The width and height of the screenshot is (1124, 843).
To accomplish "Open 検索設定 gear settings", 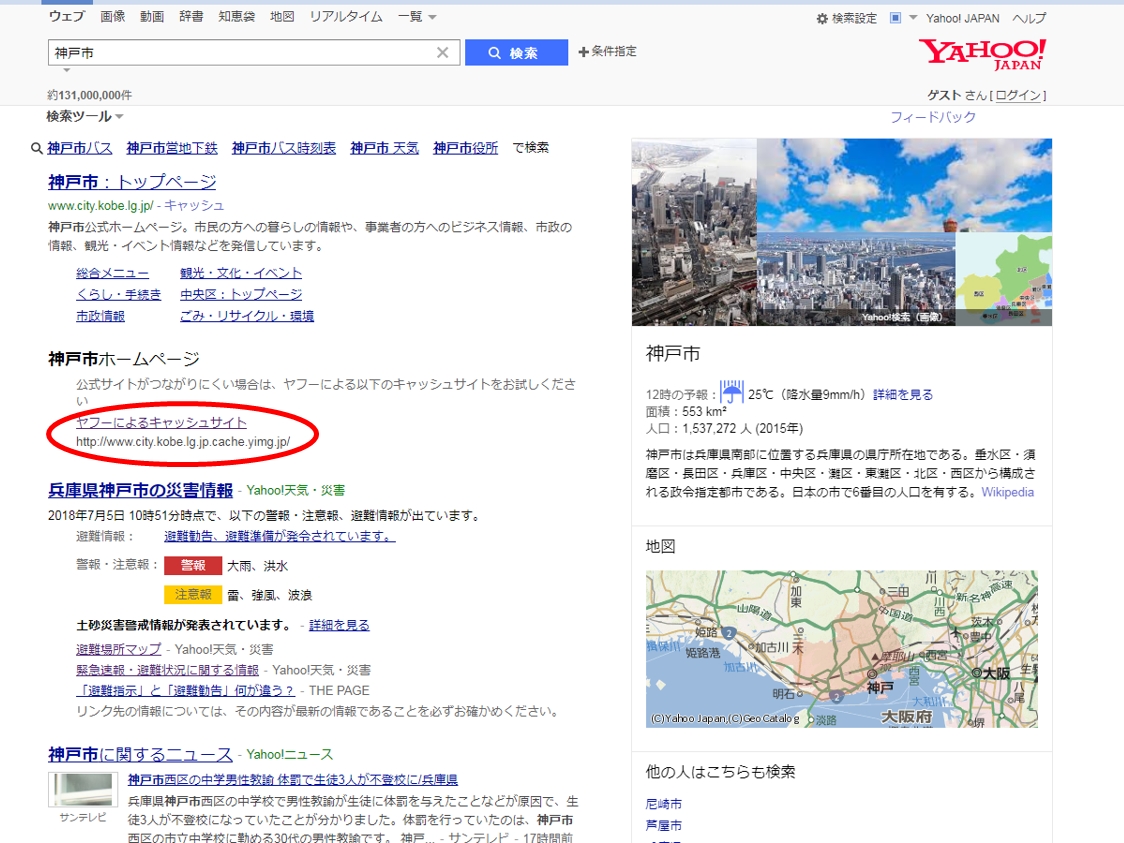I will coord(847,19).
